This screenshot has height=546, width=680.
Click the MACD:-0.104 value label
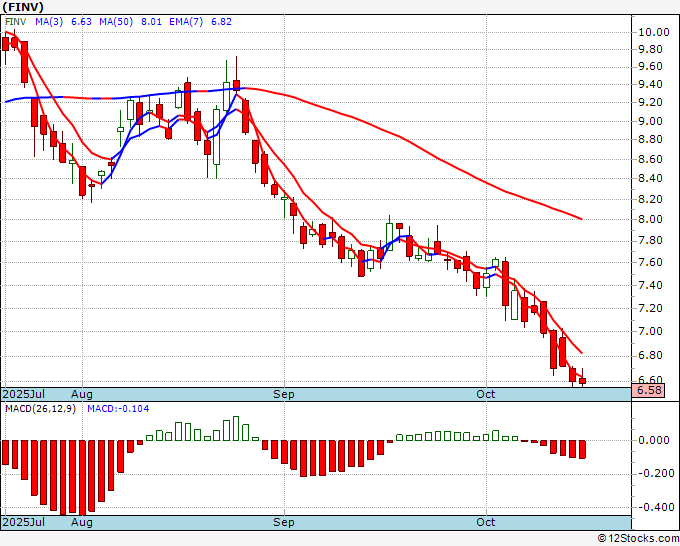(x=118, y=409)
